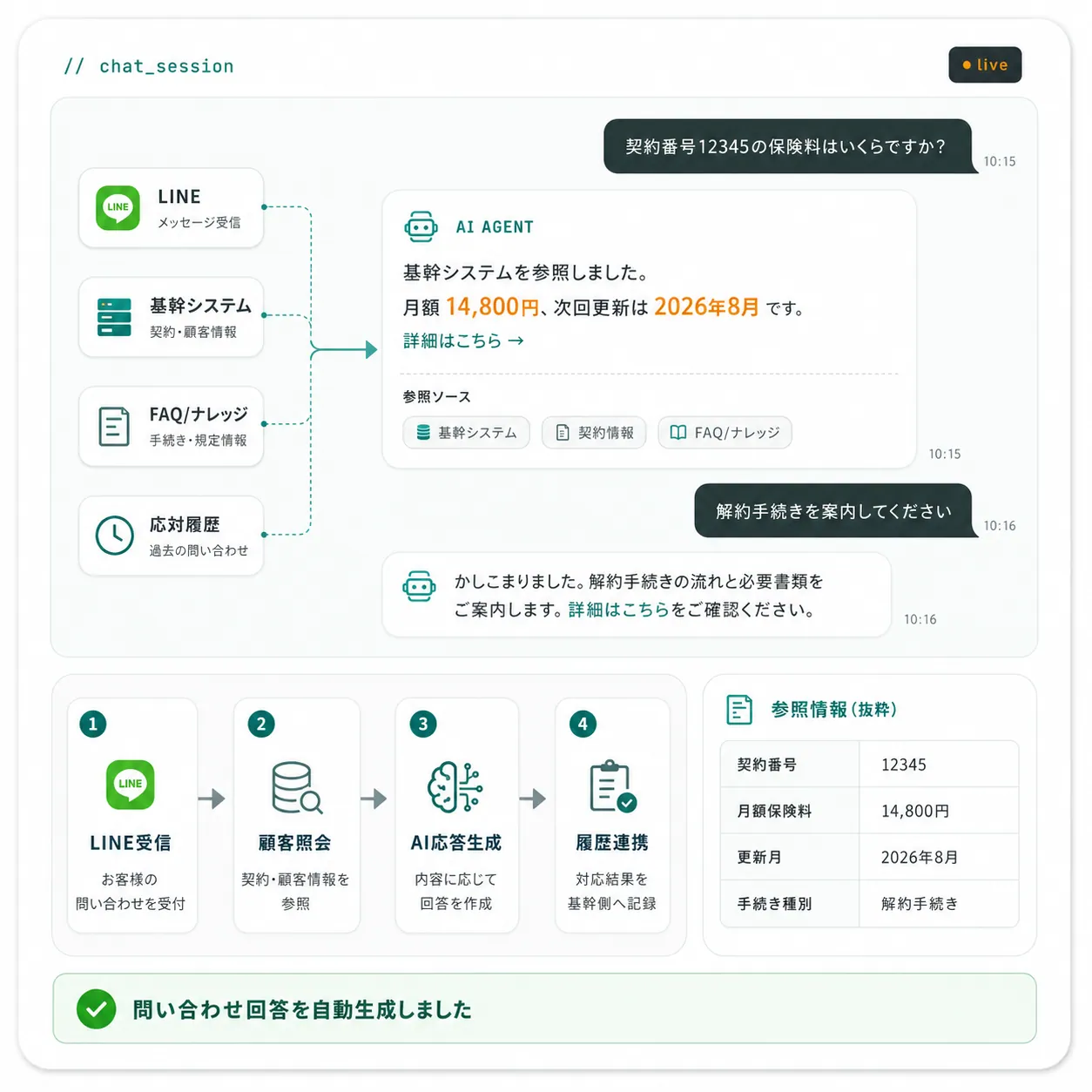
Task: Open the clock icon in the 応対履歴 card
Action: click(114, 536)
